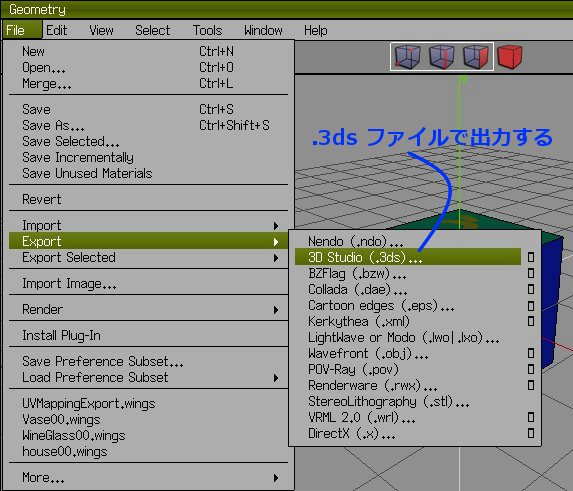Select the body selection mode red cube
Image resolution: width=573 pixels, height=491 pixels.
(x=510, y=57)
